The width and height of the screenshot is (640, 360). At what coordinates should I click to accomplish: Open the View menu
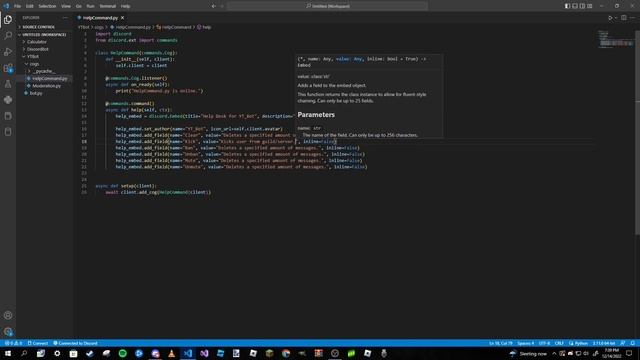coord(66,6)
